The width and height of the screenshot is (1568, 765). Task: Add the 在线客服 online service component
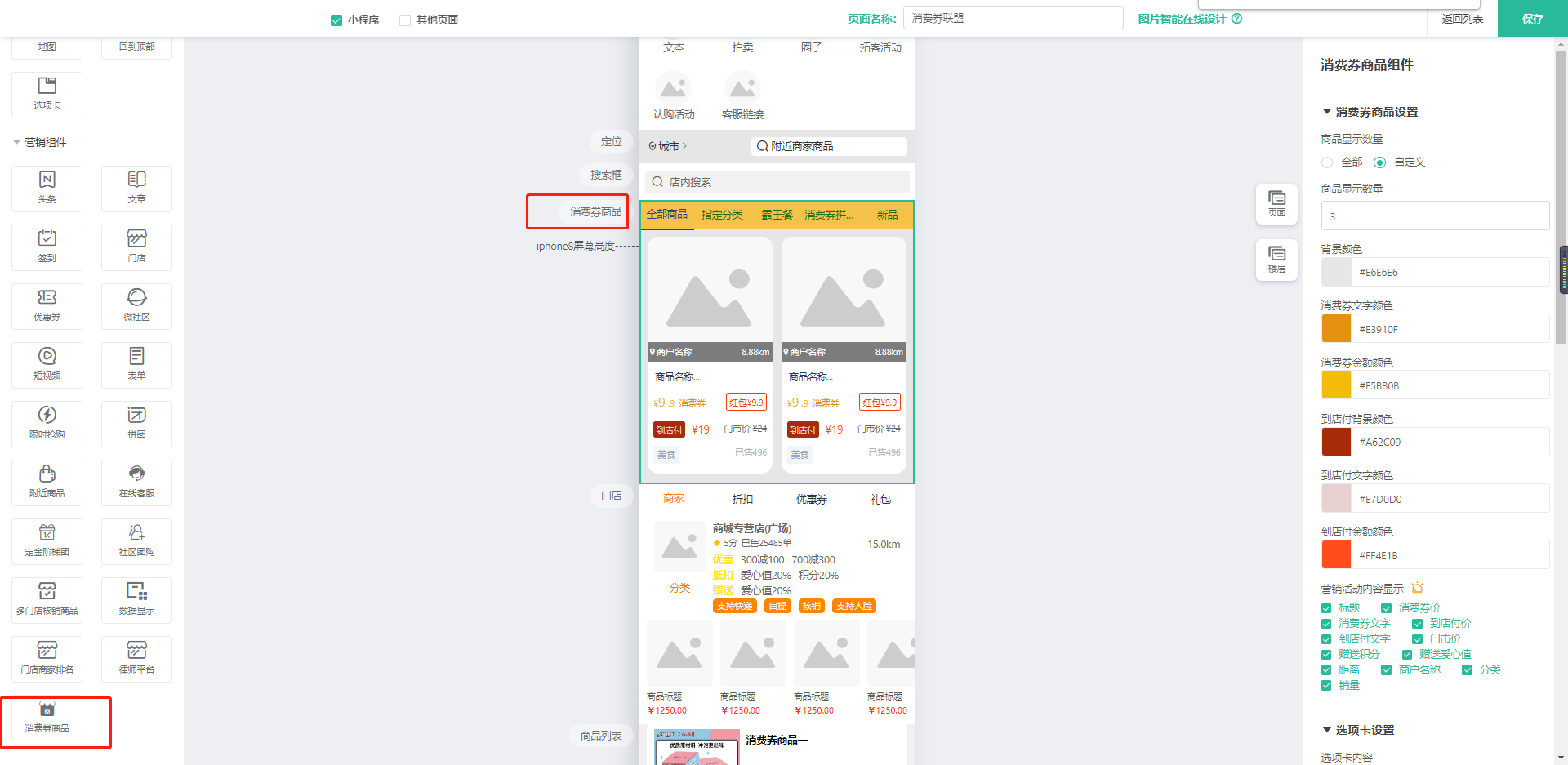[x=136, y=483]
